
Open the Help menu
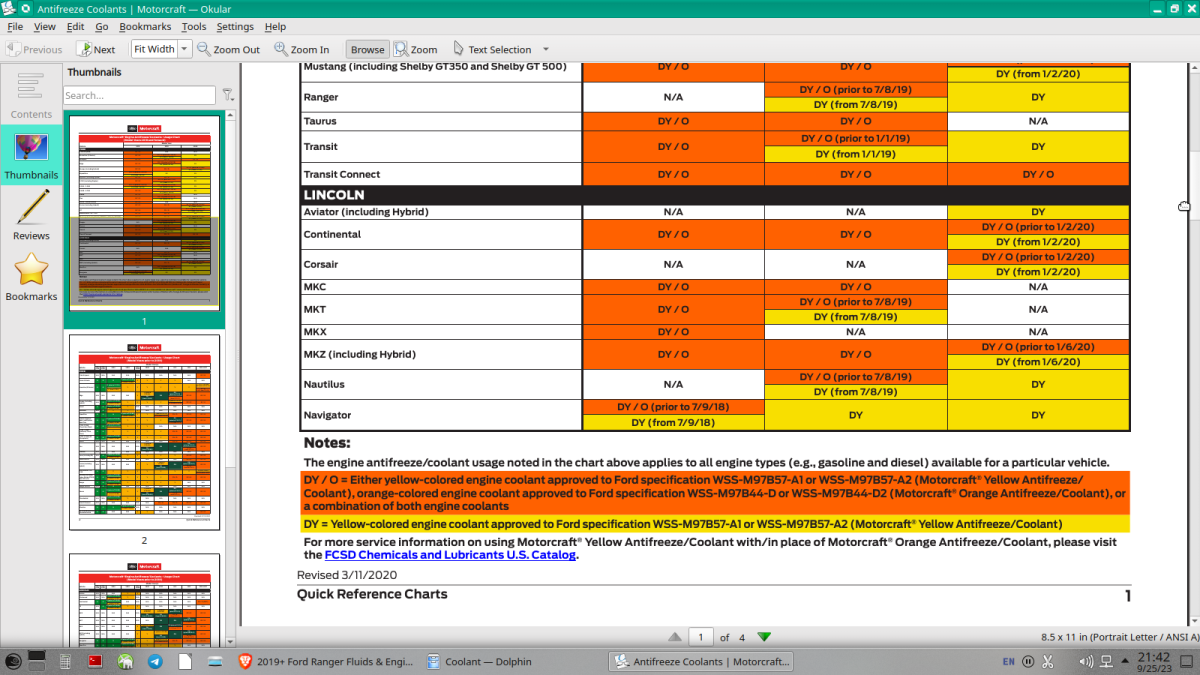pos(275,26)
